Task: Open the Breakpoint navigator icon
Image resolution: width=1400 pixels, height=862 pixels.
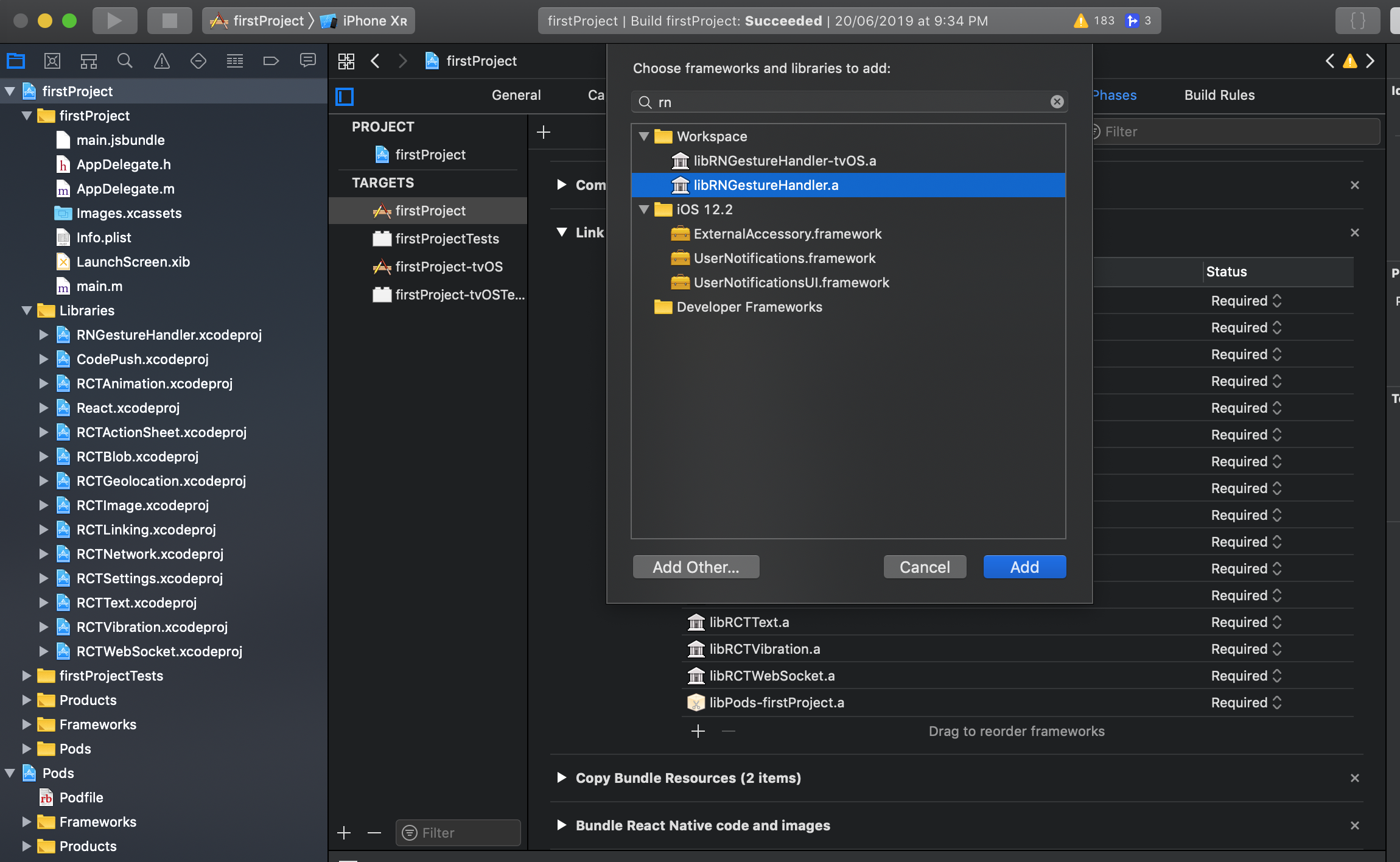Action: [x=271, y=61]
